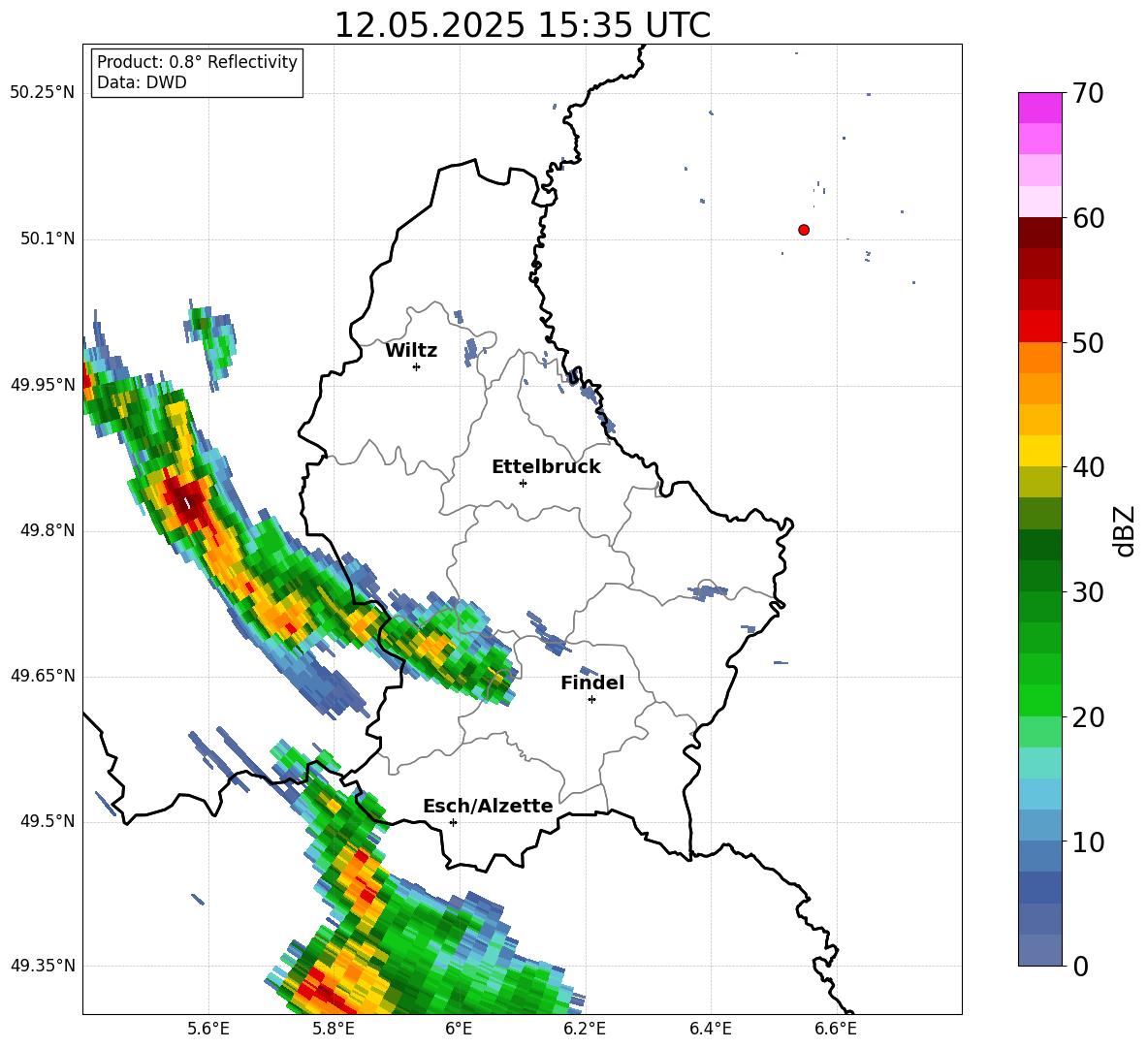The width and height of the screenshot is (1148, 1048).
Task: Click the 30 colorbar tick label
Action: point(1087,592)
